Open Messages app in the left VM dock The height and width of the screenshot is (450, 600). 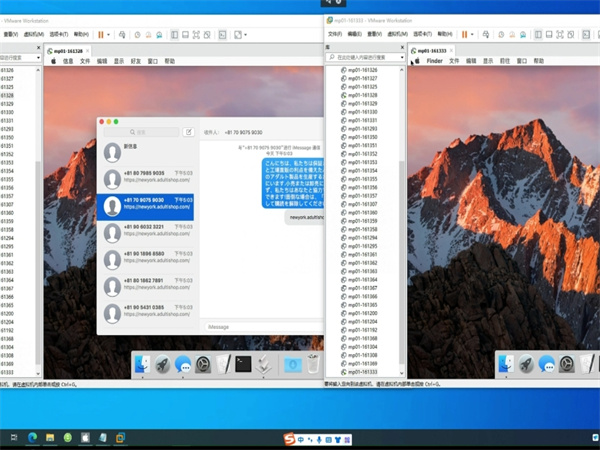coord(183,365)
